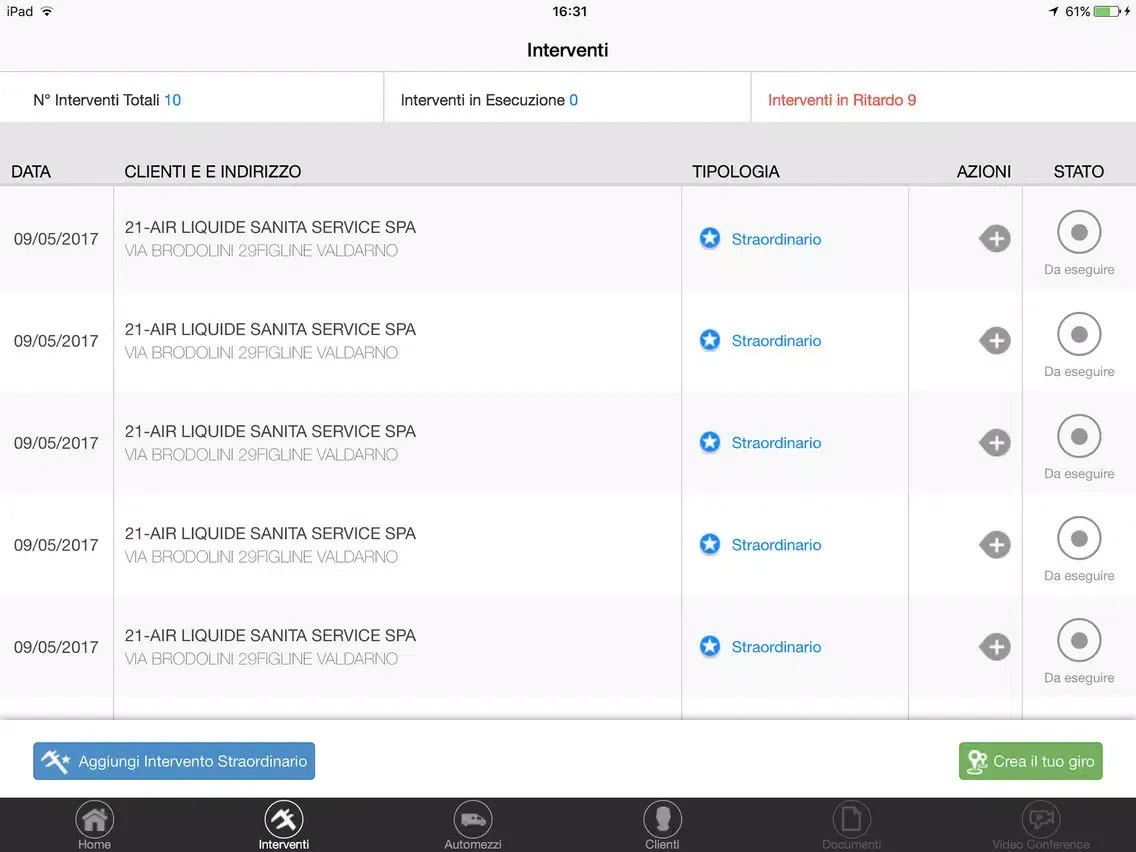
Task: Filter by 'Interventi in Ritardo 9'
Action: point(841,100)
